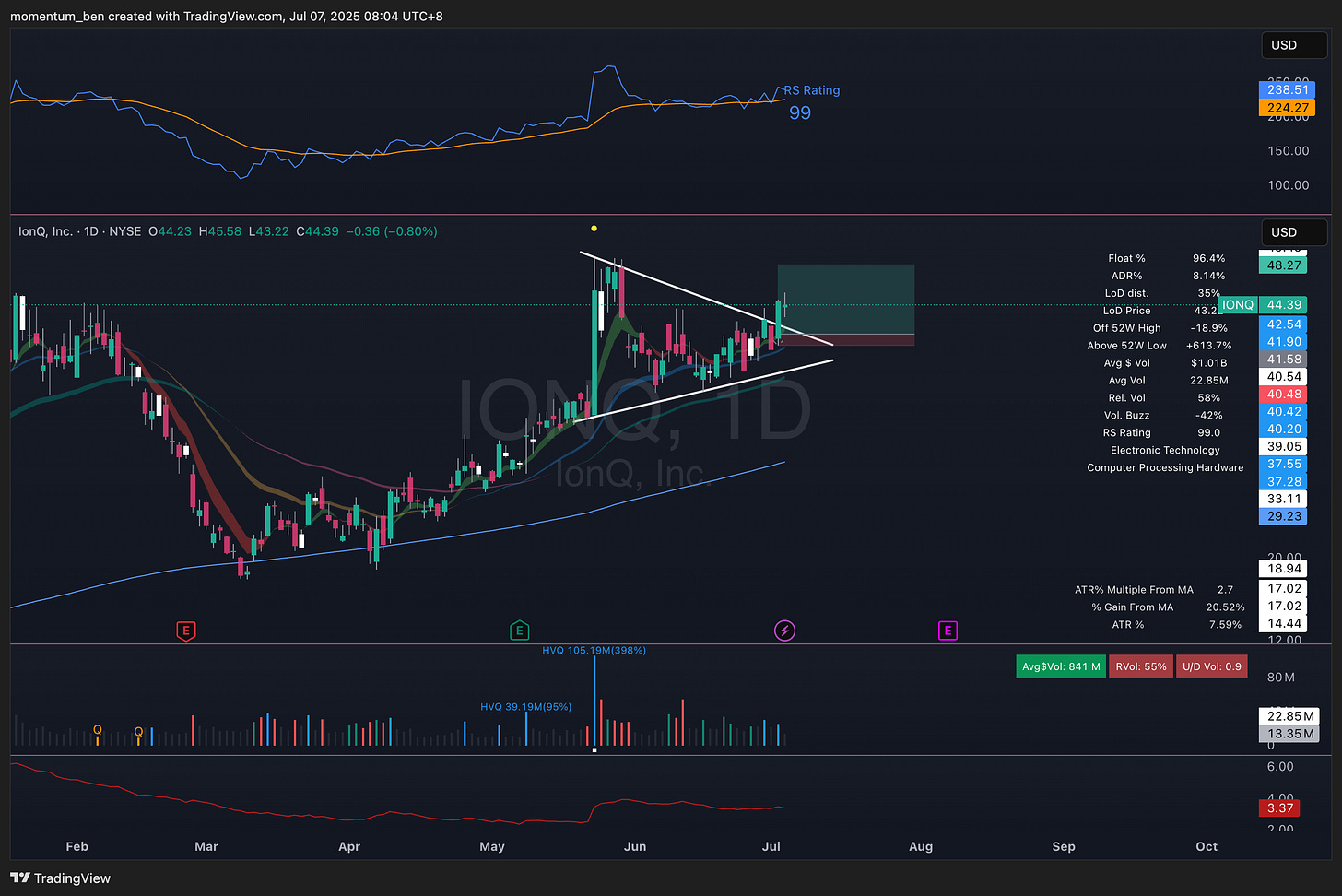
Task: Select the 224.27 orange RS axis label
Action: tap(1287, 108)
